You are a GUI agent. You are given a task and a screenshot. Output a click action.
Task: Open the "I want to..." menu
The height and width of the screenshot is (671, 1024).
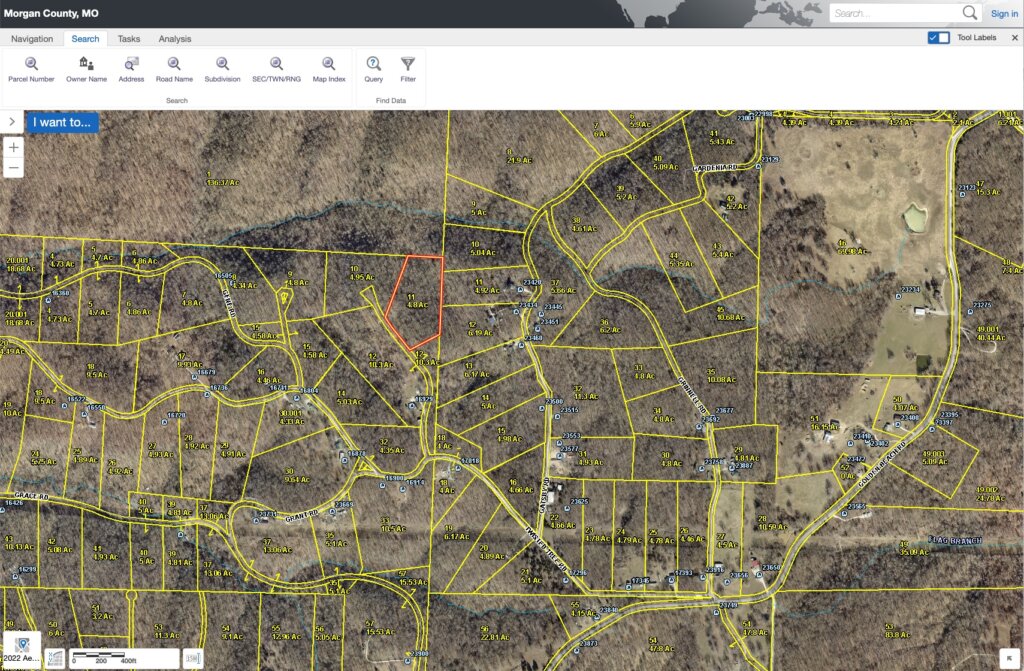pos(61,122)
